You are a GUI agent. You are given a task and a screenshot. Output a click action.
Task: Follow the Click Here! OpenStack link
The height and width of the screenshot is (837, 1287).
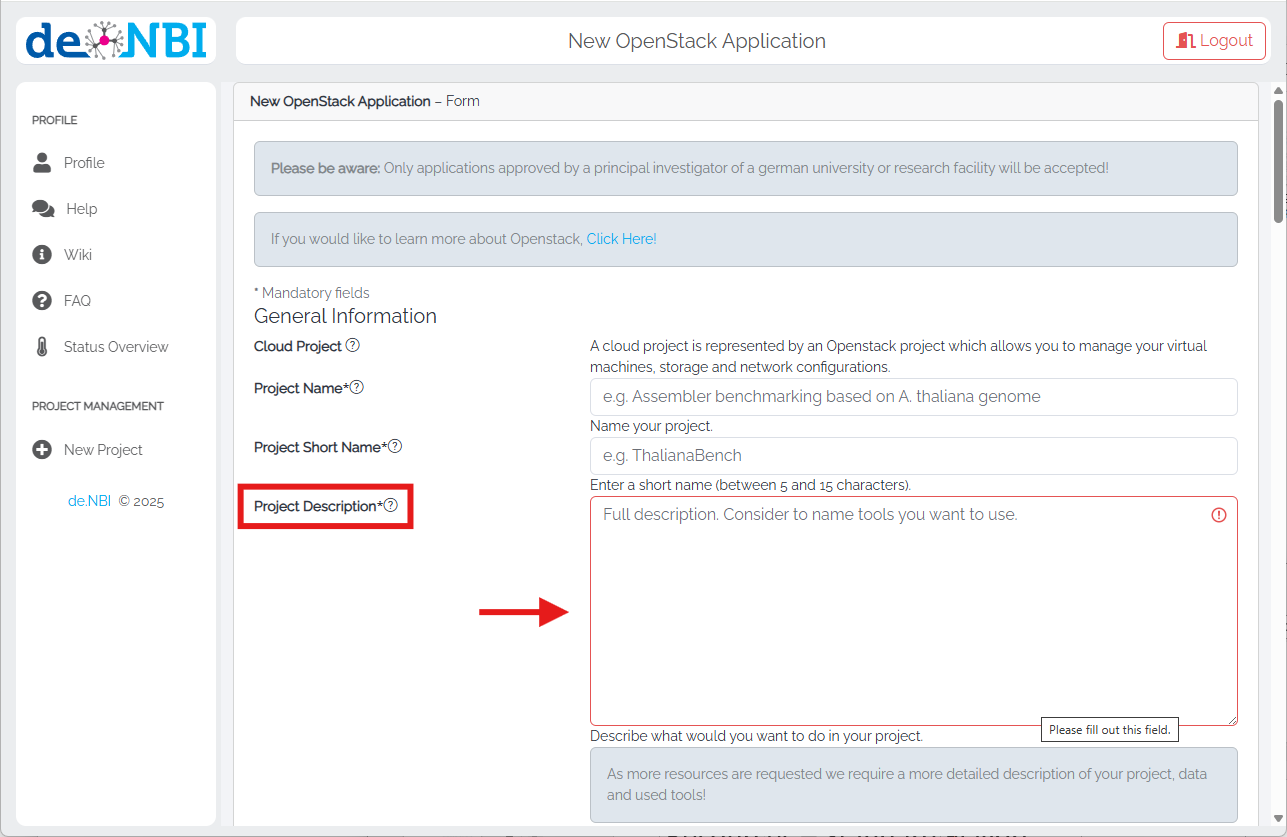(x=621, y=239)
